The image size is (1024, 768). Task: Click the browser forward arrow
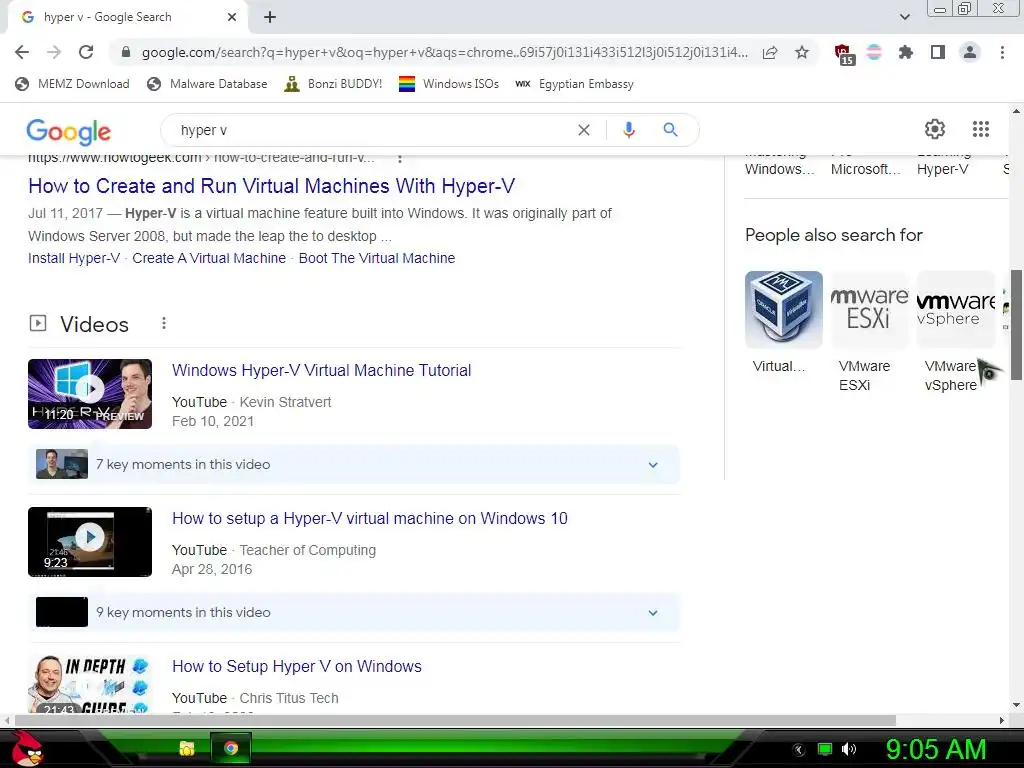(x=54, y=52)
